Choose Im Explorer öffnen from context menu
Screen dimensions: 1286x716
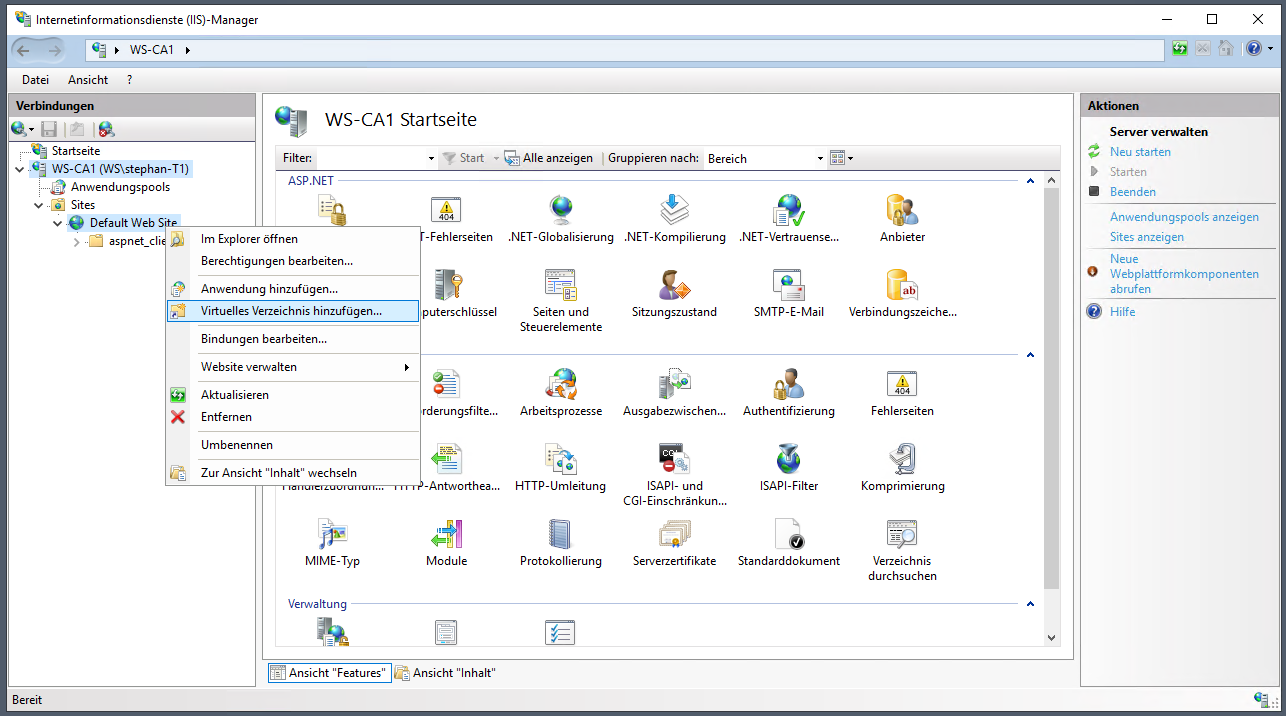pos(293,239)
